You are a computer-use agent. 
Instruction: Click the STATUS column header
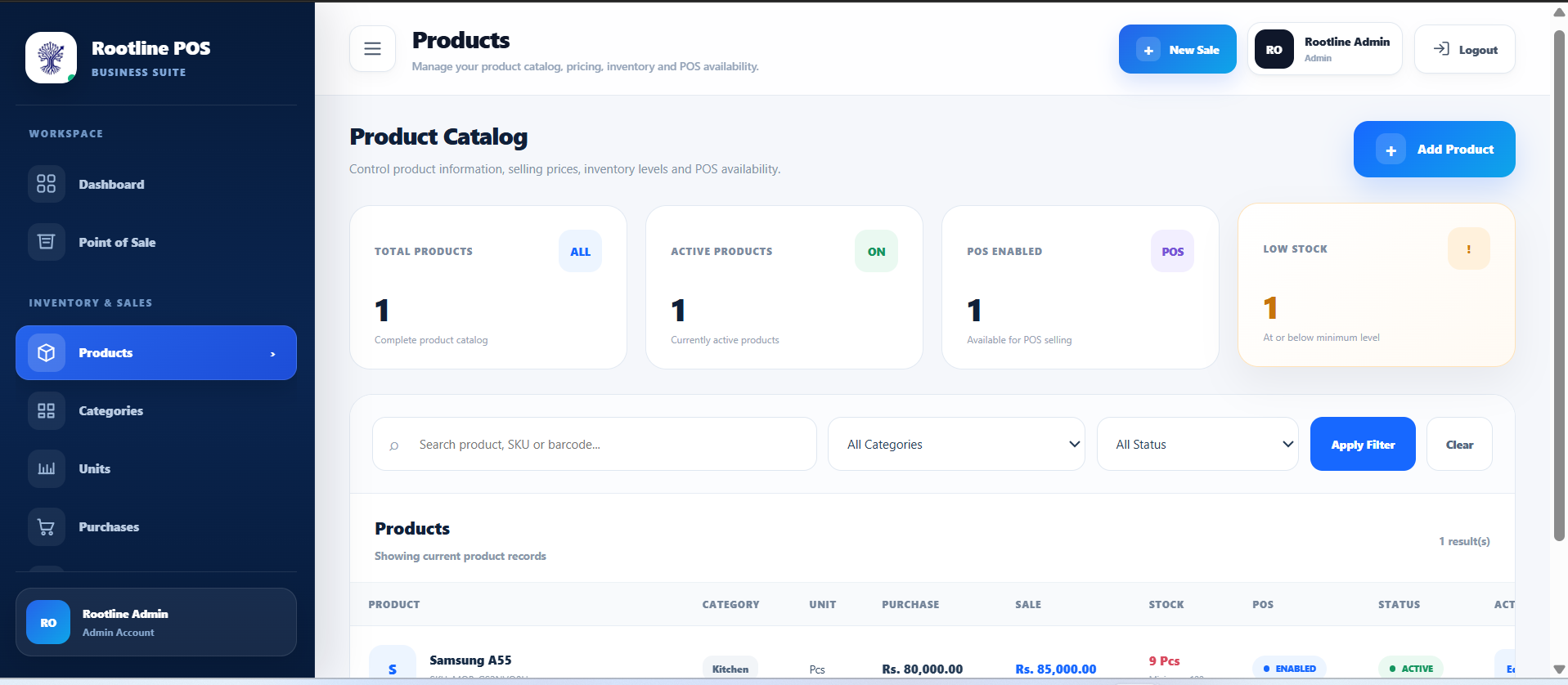[1399, 604]
